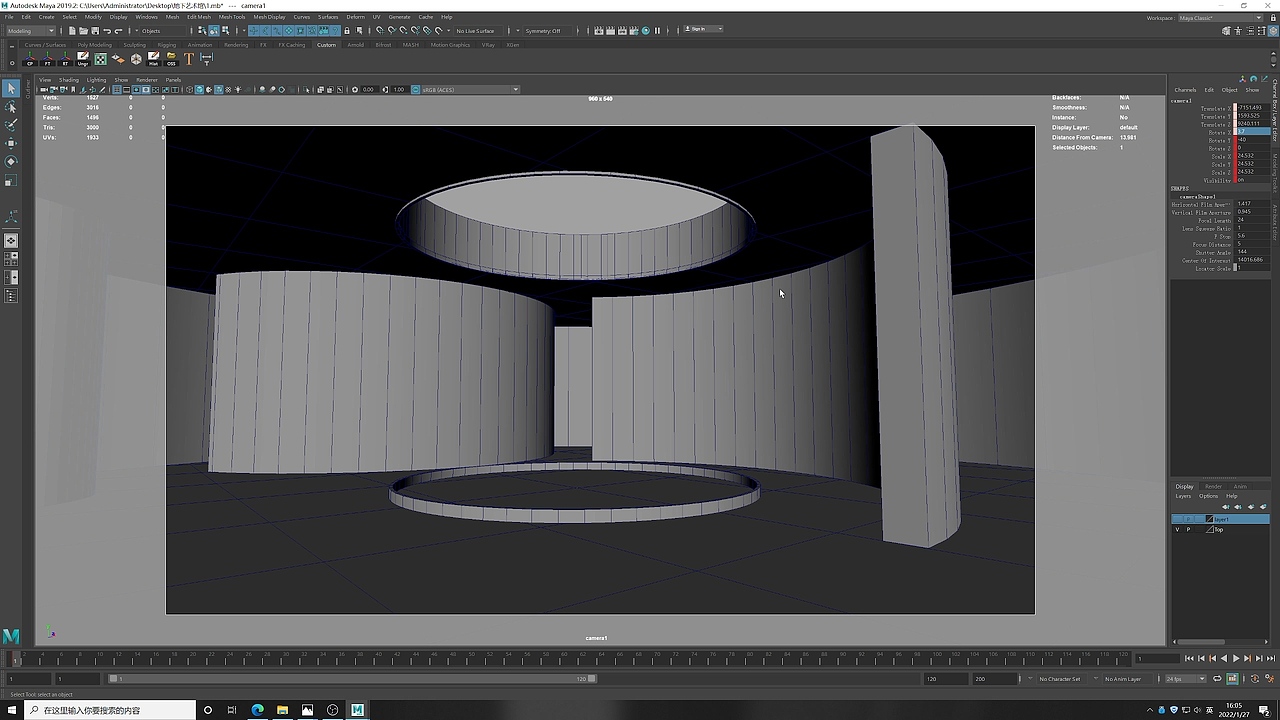This screenshot has width=1280, height=720.
Task: Open the Symmetry: Off dropdown
Action: point(548,31)
